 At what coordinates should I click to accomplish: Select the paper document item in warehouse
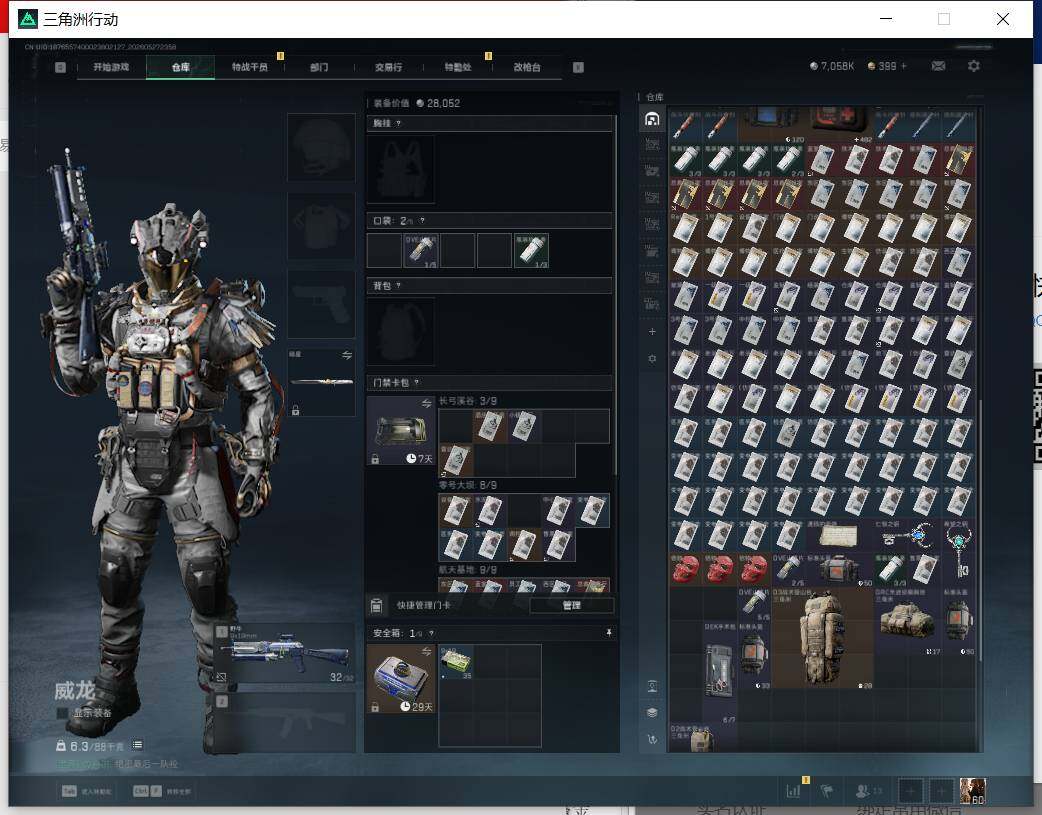(839, 536)
